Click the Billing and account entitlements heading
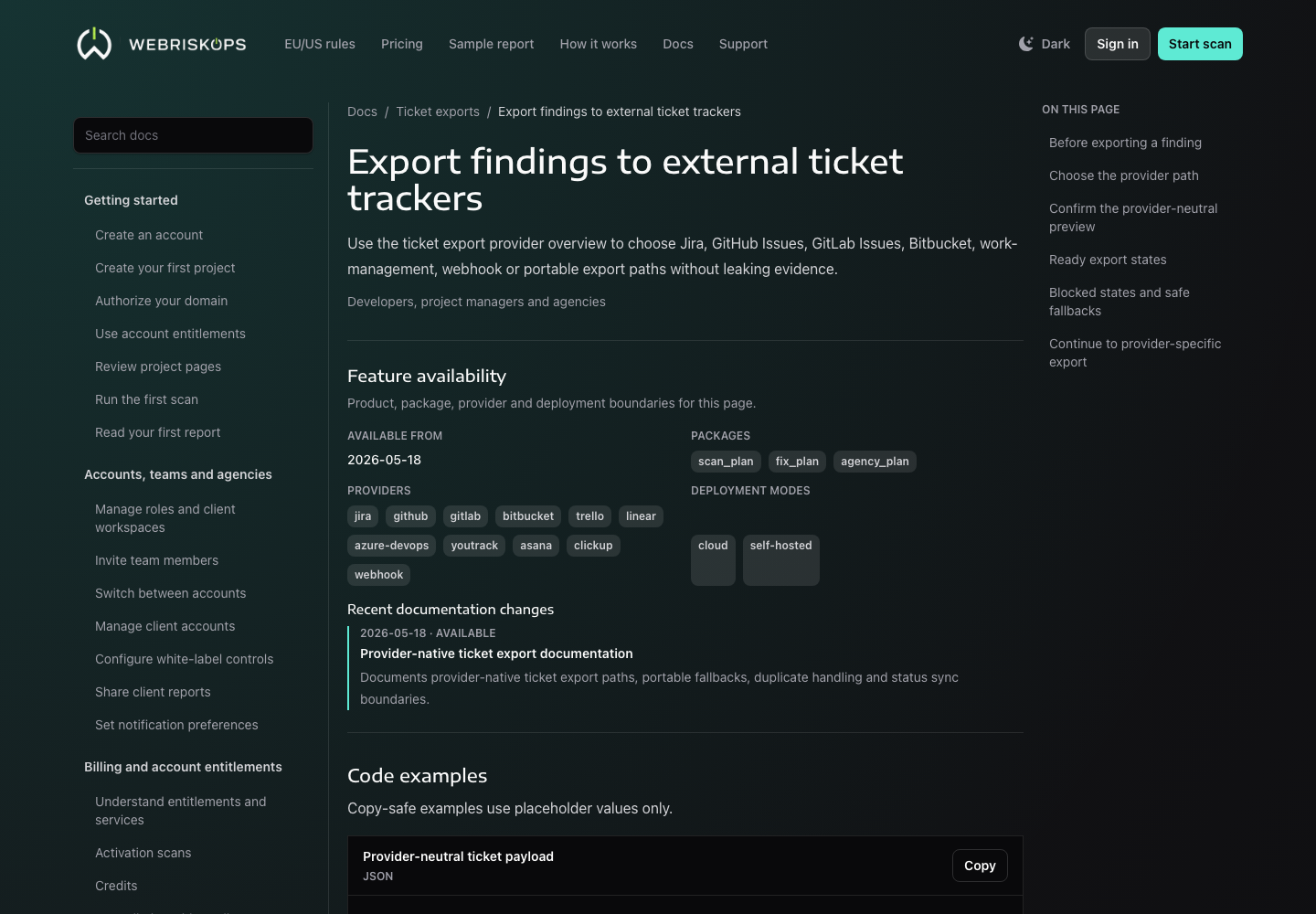This screenshot has width=1316, height=914. coord(183,767)
